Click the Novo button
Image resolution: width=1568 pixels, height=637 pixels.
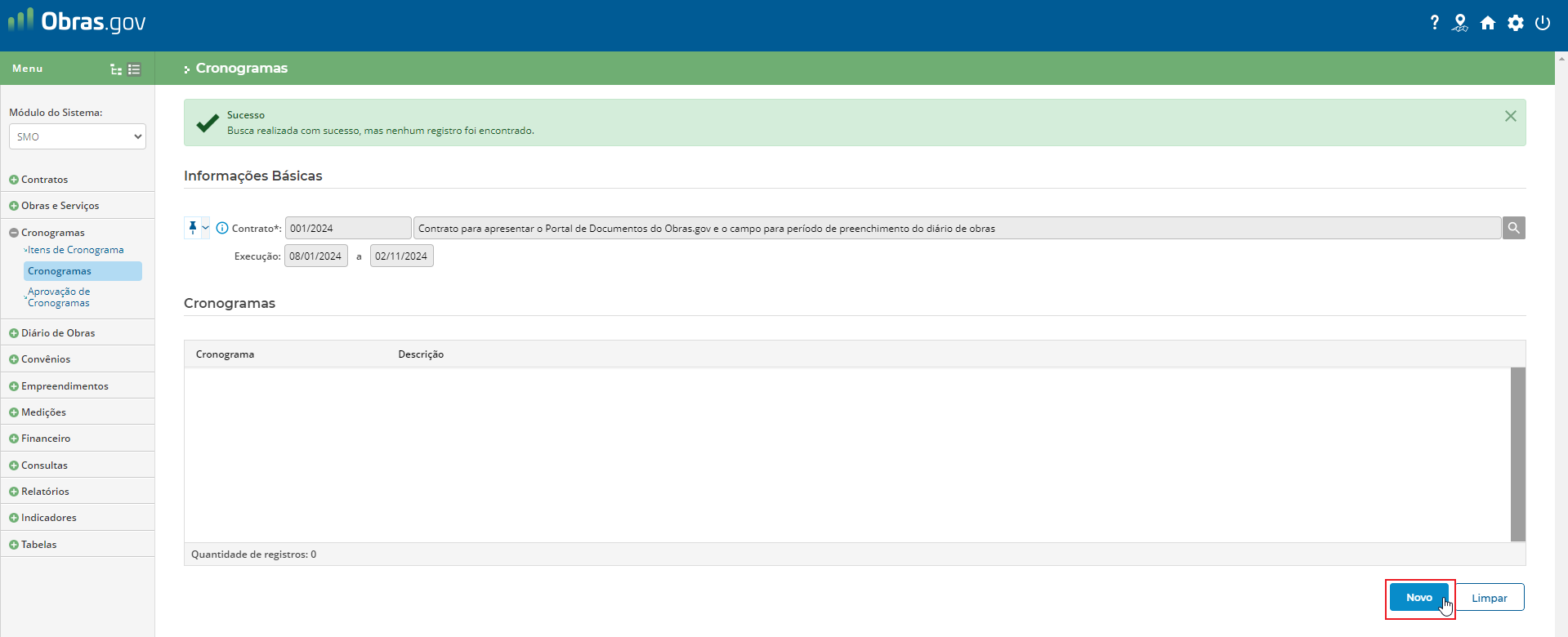[1418, 598]
